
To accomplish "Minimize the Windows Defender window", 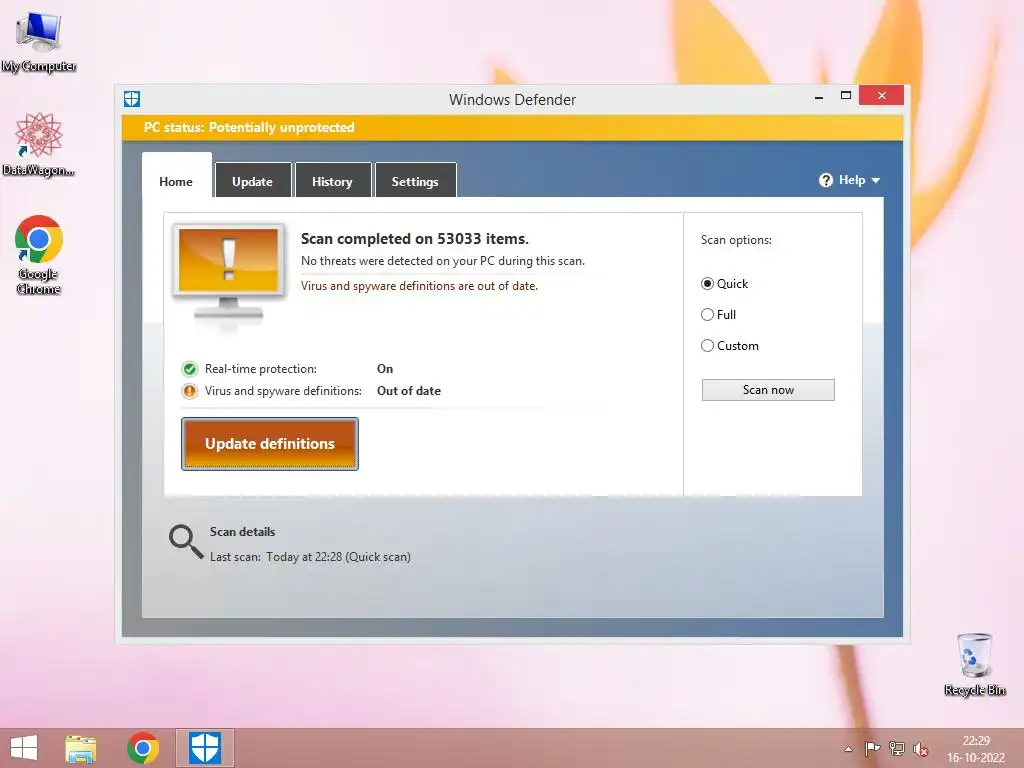I will coord(819,97).
